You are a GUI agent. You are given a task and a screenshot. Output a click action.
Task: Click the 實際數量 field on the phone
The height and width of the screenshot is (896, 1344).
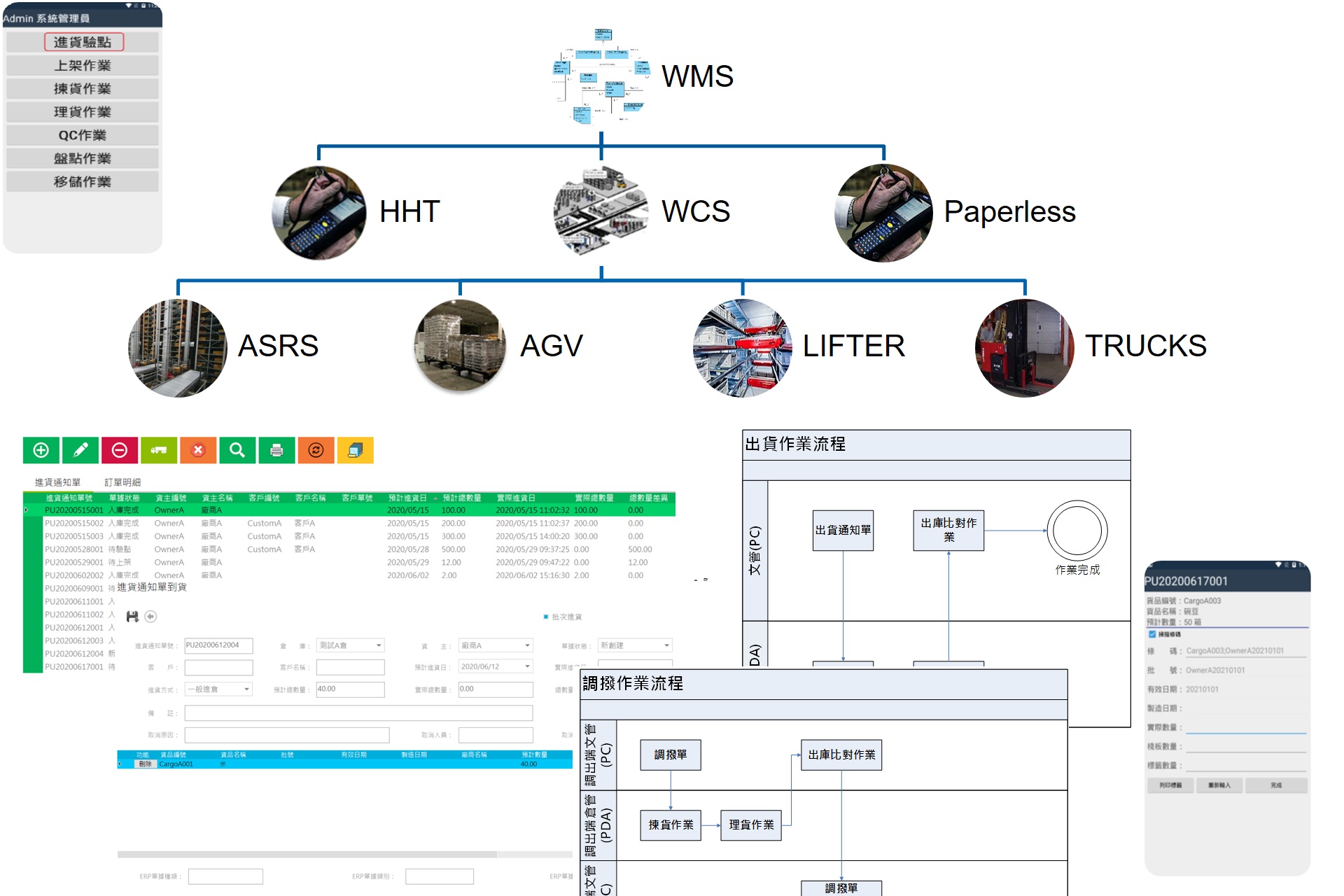[1247, 727]
